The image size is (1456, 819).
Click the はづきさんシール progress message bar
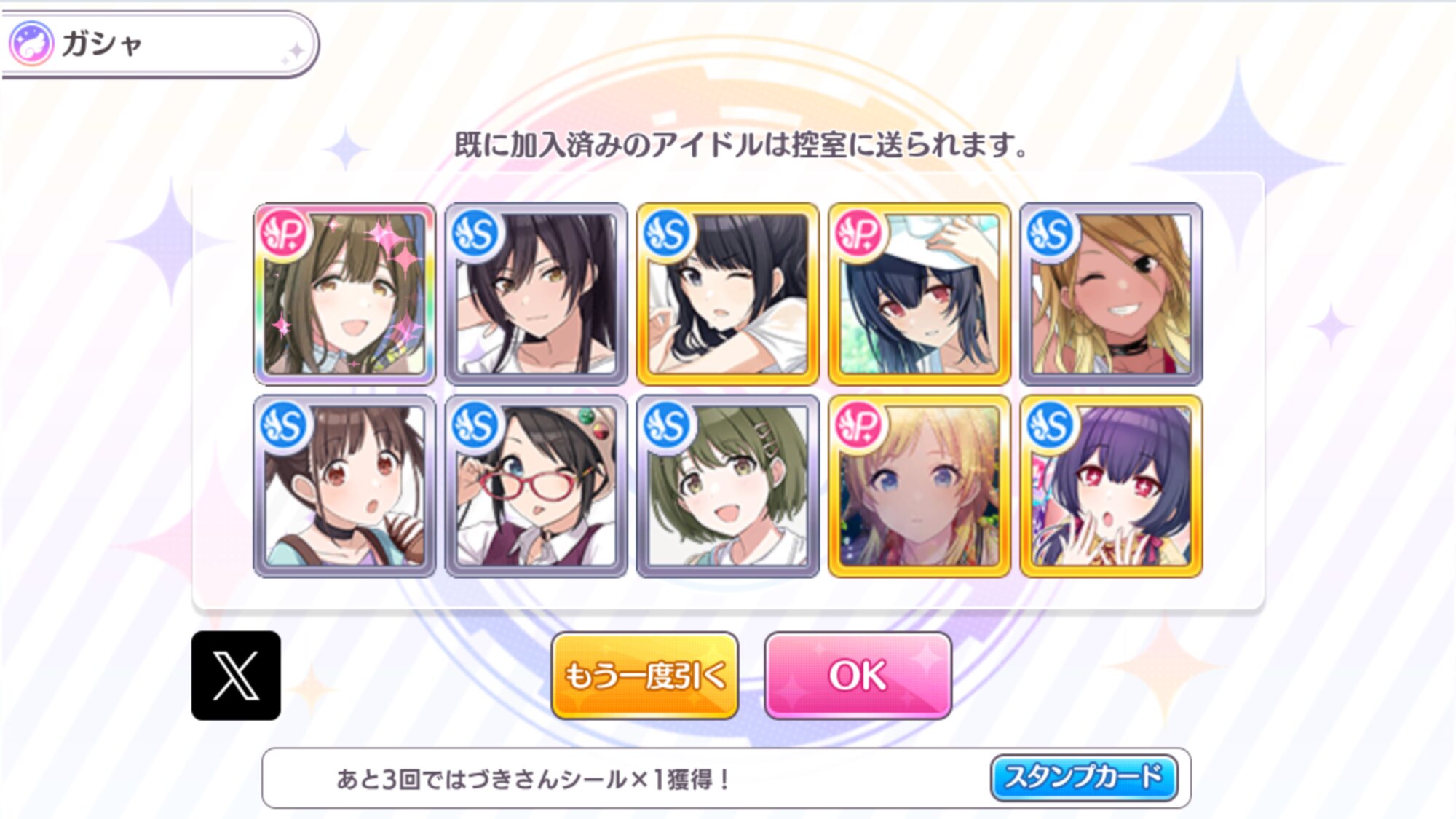tap(727, 778)
